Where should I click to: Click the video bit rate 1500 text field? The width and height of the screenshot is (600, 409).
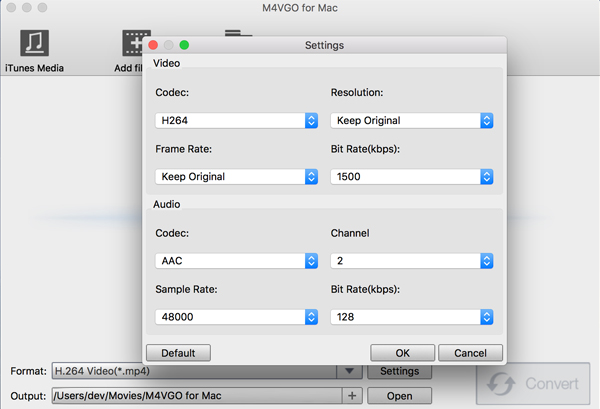coord(406,177)
